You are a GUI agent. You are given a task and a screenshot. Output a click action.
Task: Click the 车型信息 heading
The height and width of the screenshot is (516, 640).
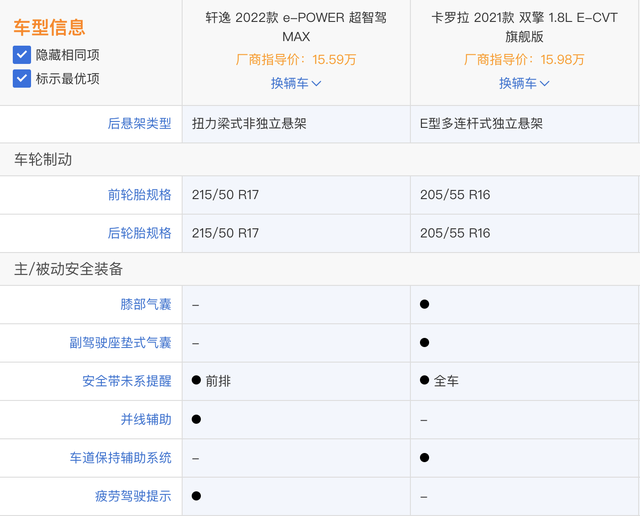click(x=49, y=27)
